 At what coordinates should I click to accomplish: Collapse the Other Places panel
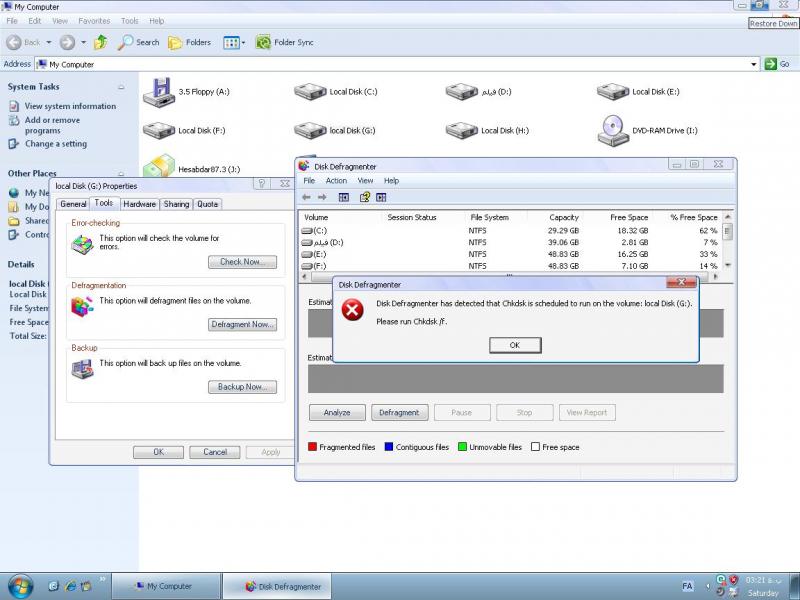click(x=121, y=174)
